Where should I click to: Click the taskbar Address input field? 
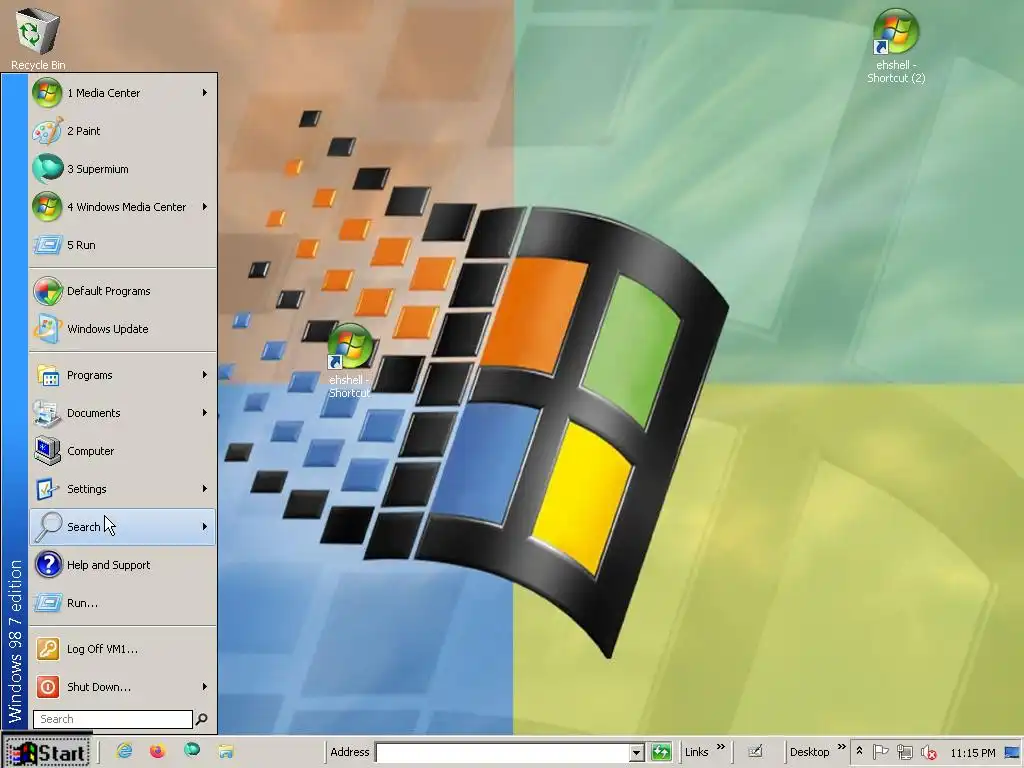[x=502, y=752]
